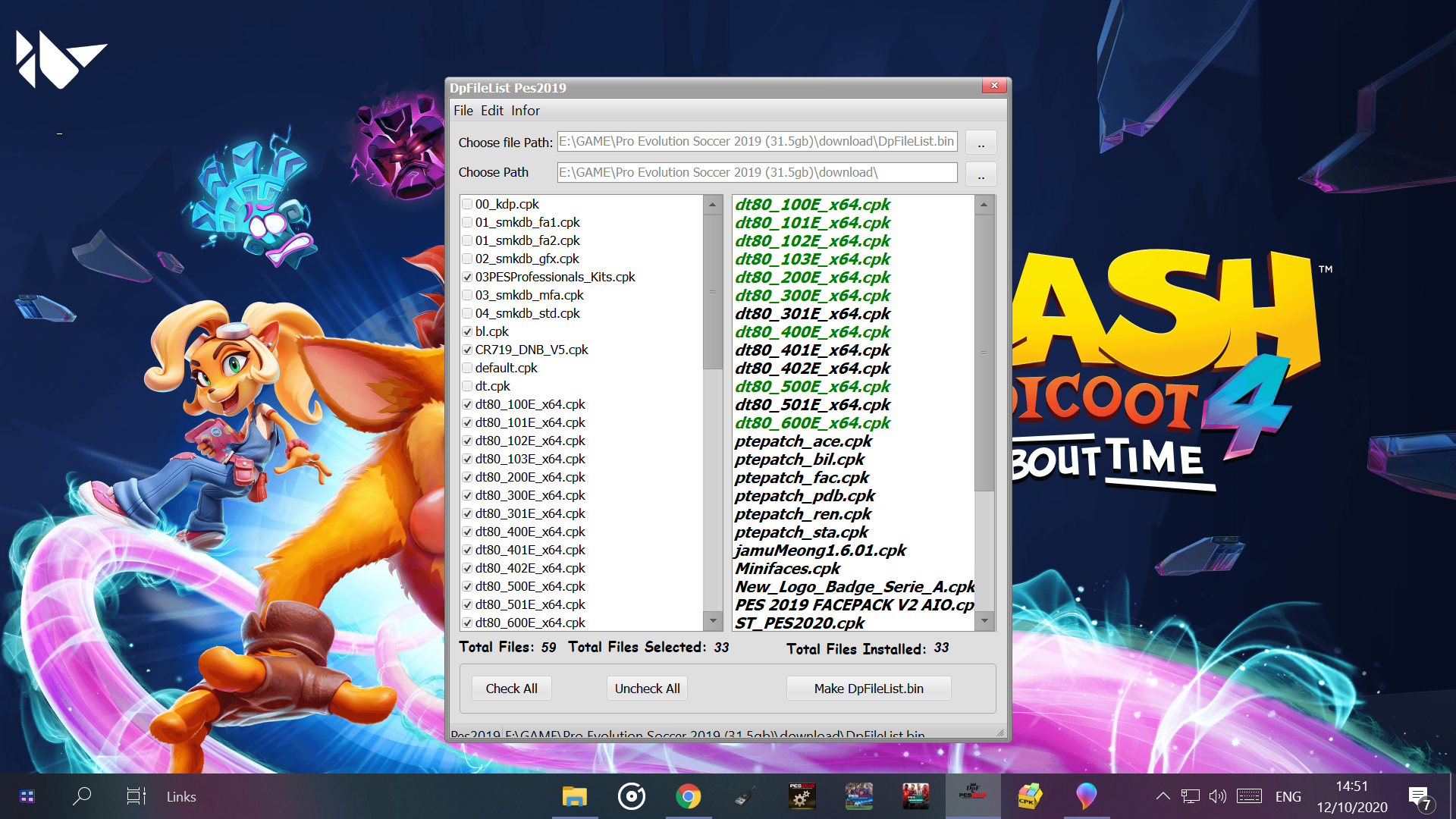Open File Explorer from the taskbar
The image size is (1456, 819).
coord(574,796)
